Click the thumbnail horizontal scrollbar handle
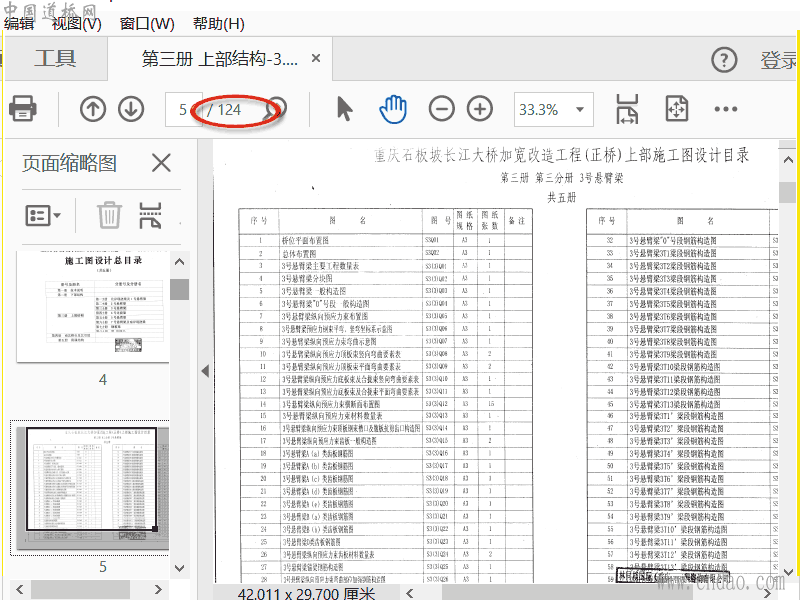 (80, 589)
